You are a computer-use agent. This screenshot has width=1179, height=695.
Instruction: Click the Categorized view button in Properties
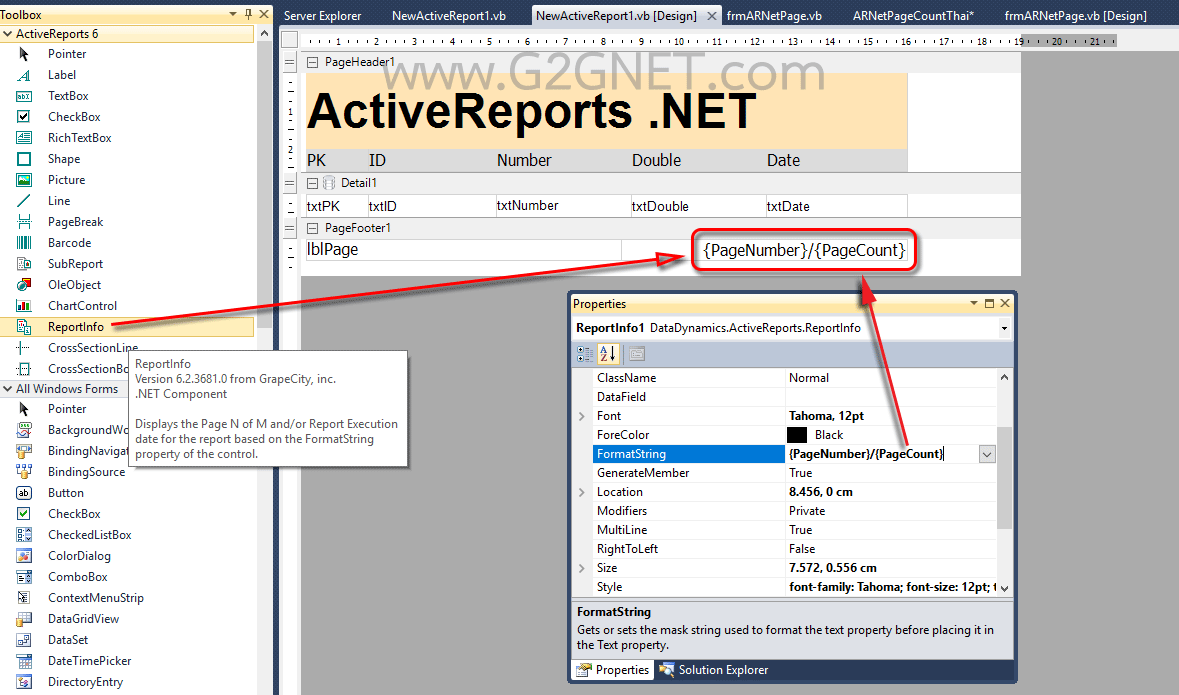(x=584, y=354)
